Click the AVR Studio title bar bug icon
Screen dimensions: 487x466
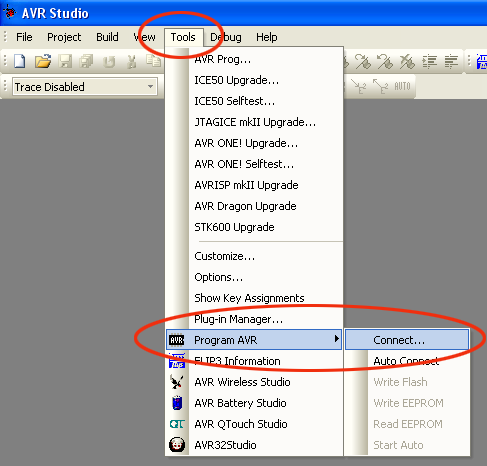coord(10,13)
